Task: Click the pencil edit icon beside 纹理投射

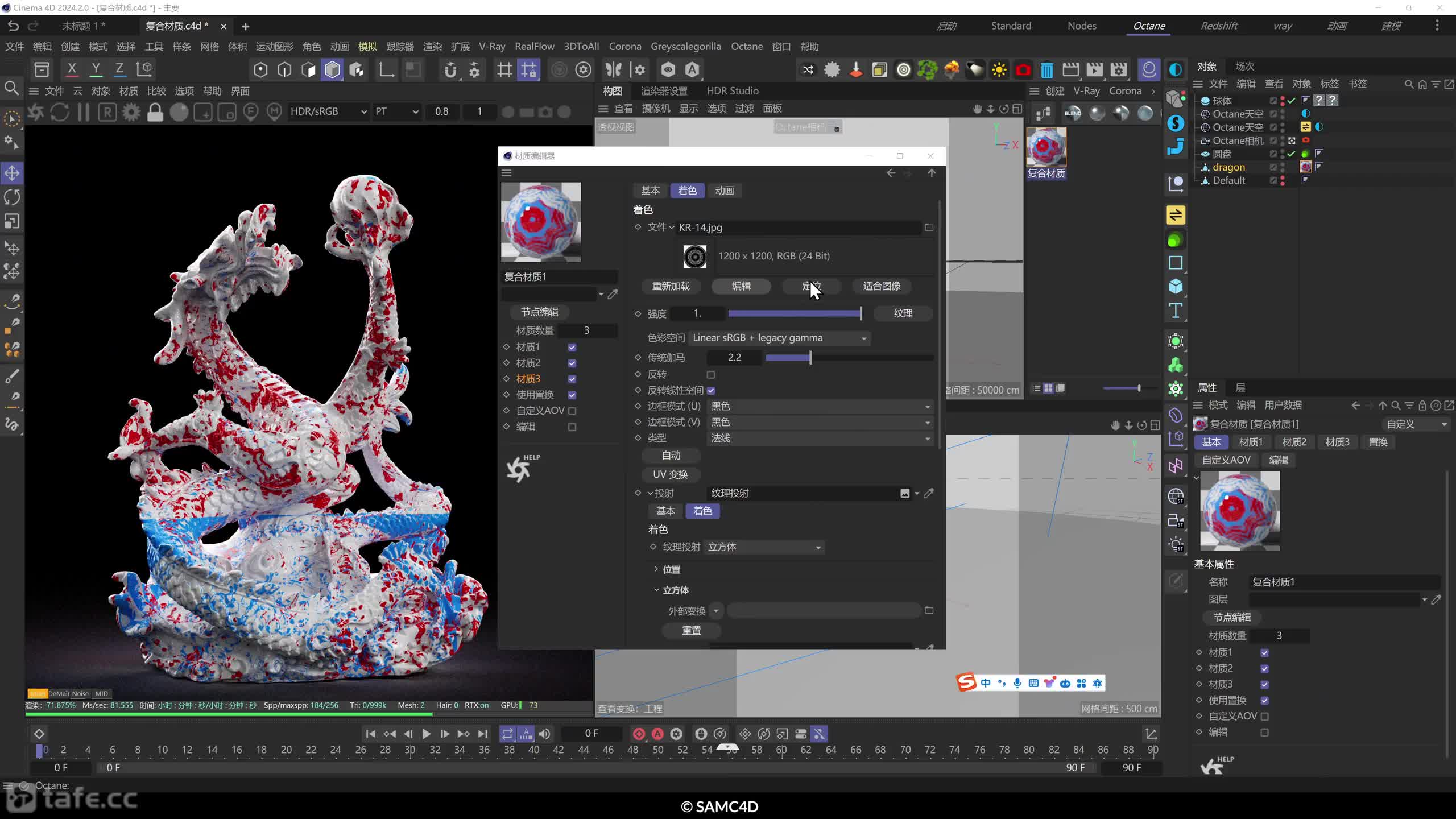Action: pyautogui.click(x=929, y=493)
